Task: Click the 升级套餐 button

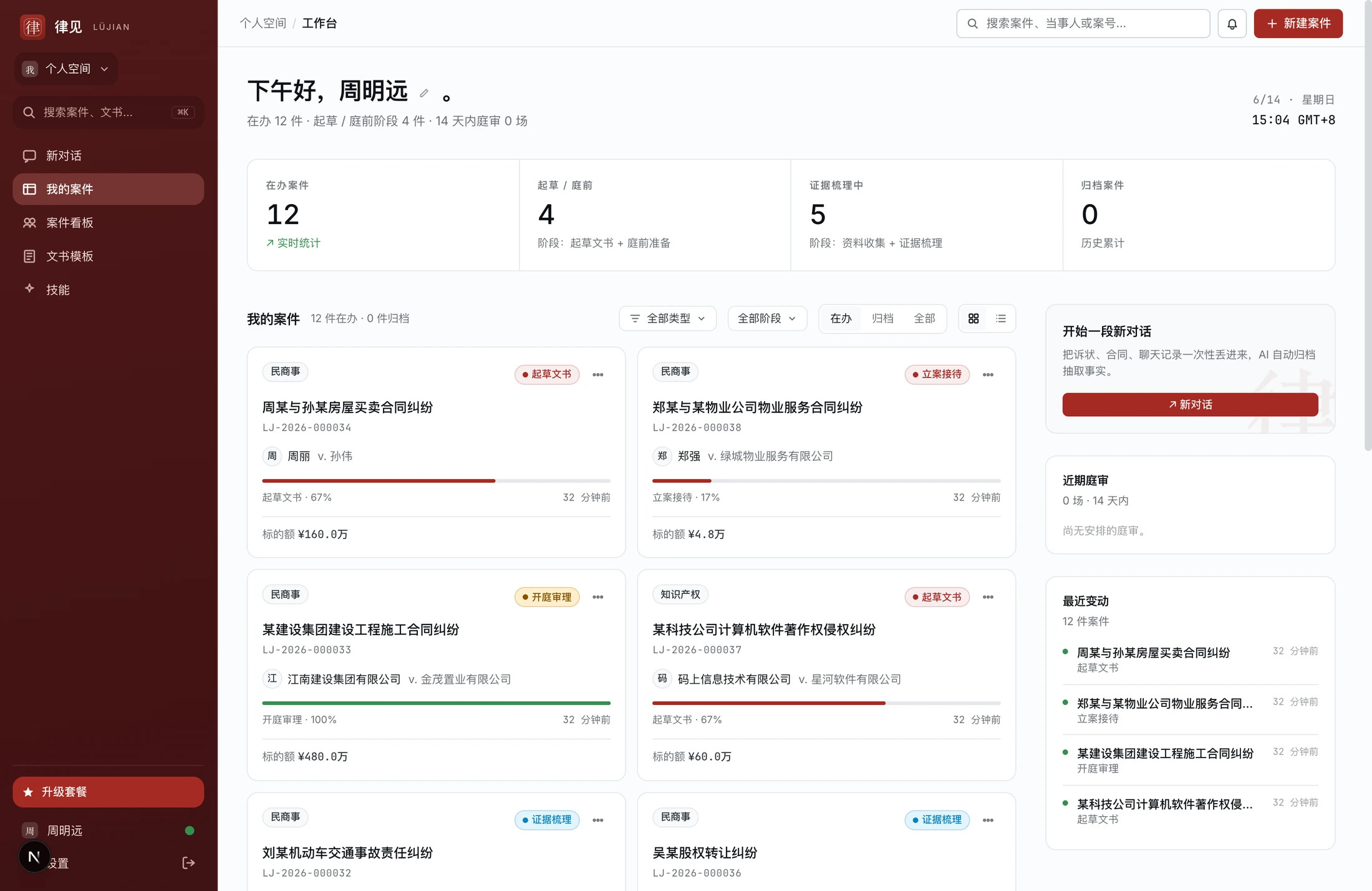Action: click(108, 792)
